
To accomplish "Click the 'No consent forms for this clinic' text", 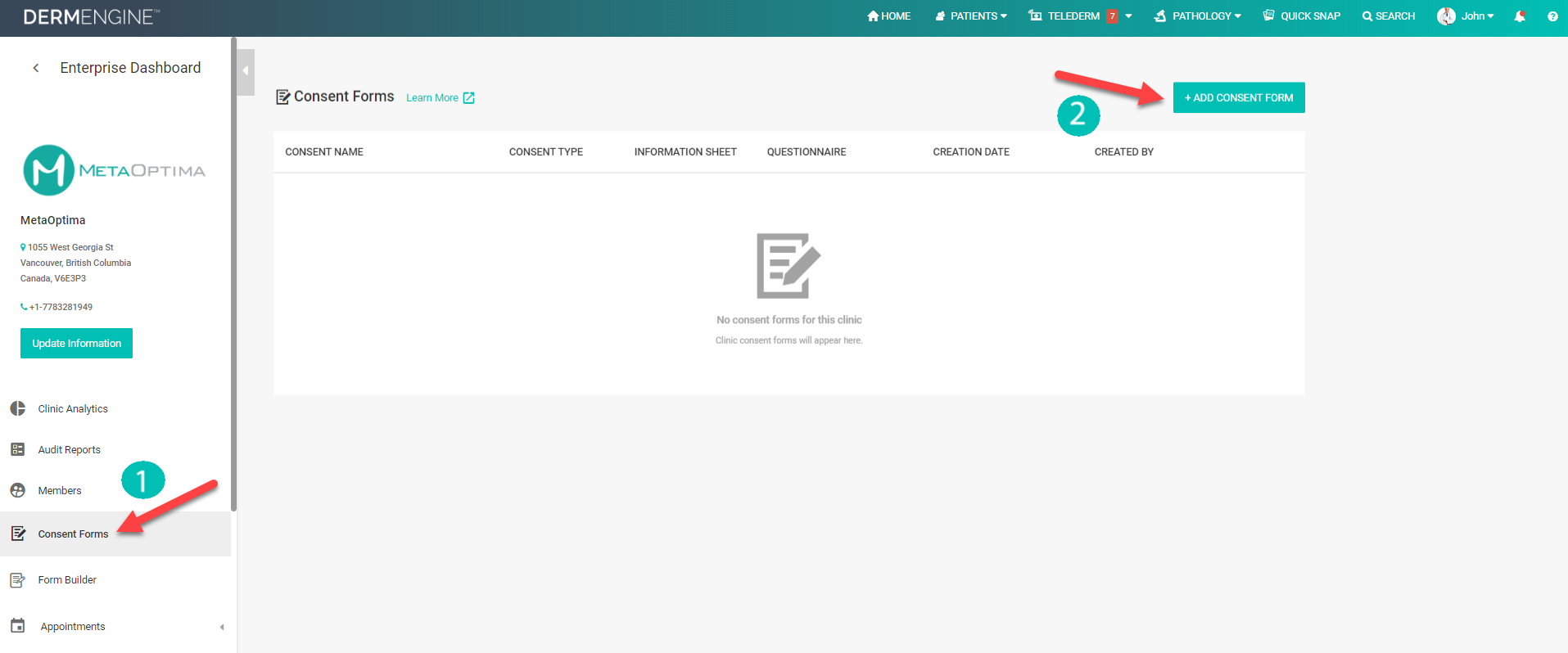I will point(789,320).
